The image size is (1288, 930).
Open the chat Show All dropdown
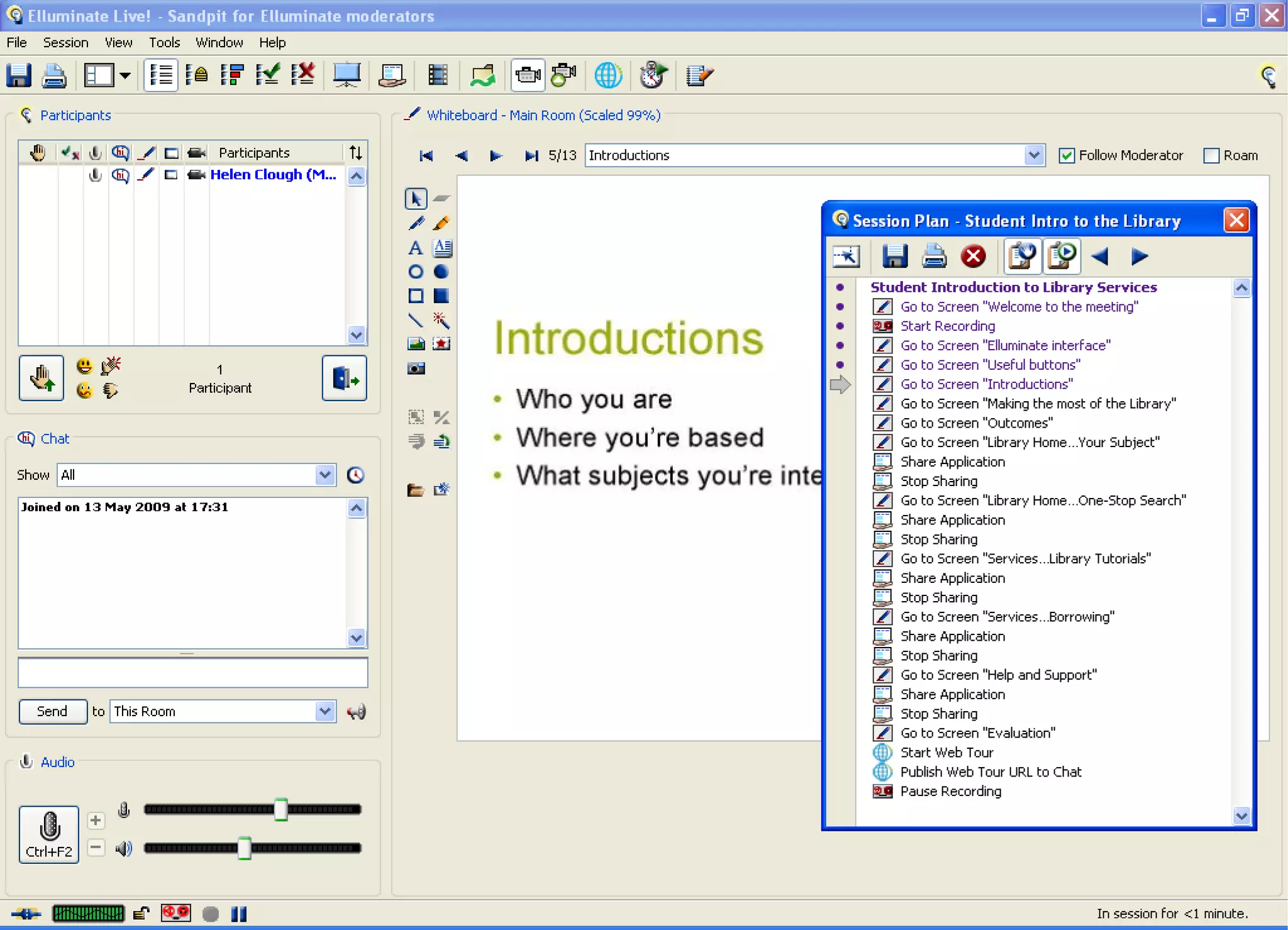(x=325, y=475)
